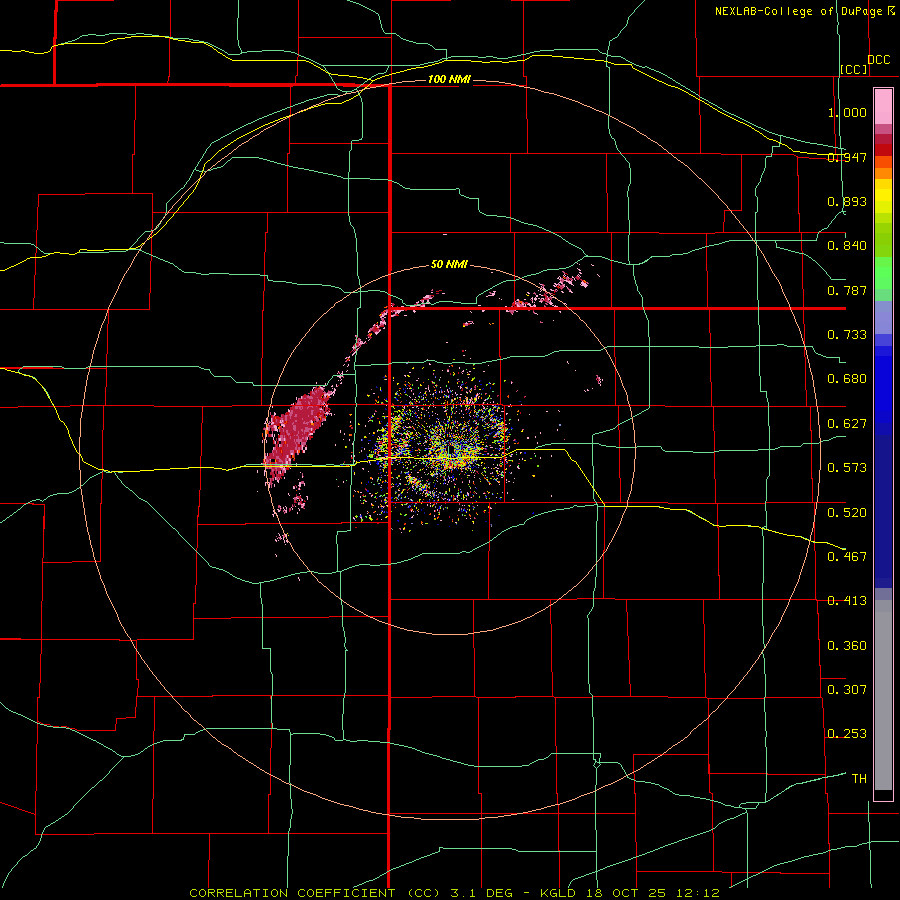Click the 0.520 scale value
This screenshot has height=900, width=900.
click(847, 513)
